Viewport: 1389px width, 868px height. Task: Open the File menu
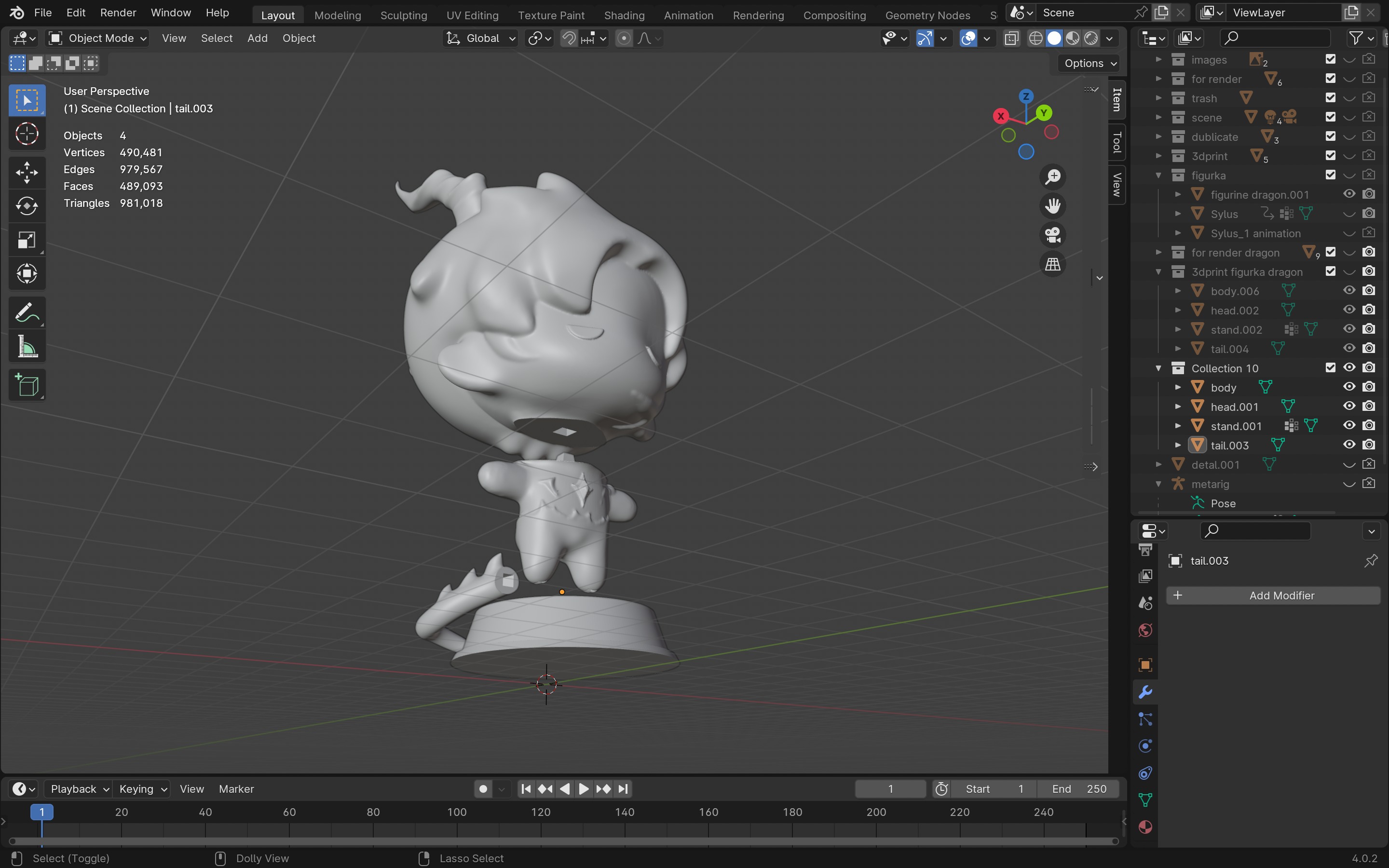click(42, 13)
